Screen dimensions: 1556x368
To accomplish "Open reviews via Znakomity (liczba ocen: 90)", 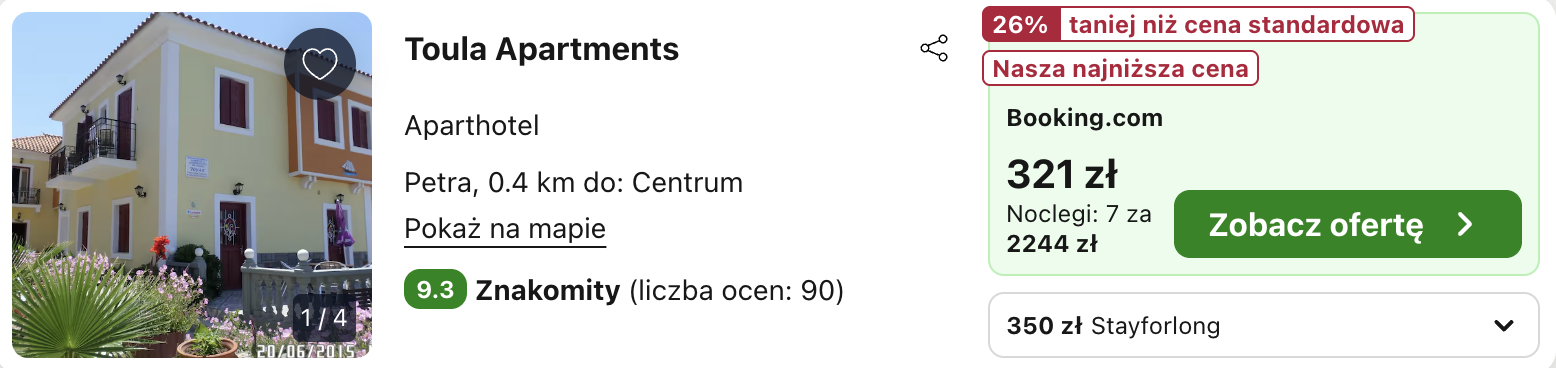I will pos(660,291).
